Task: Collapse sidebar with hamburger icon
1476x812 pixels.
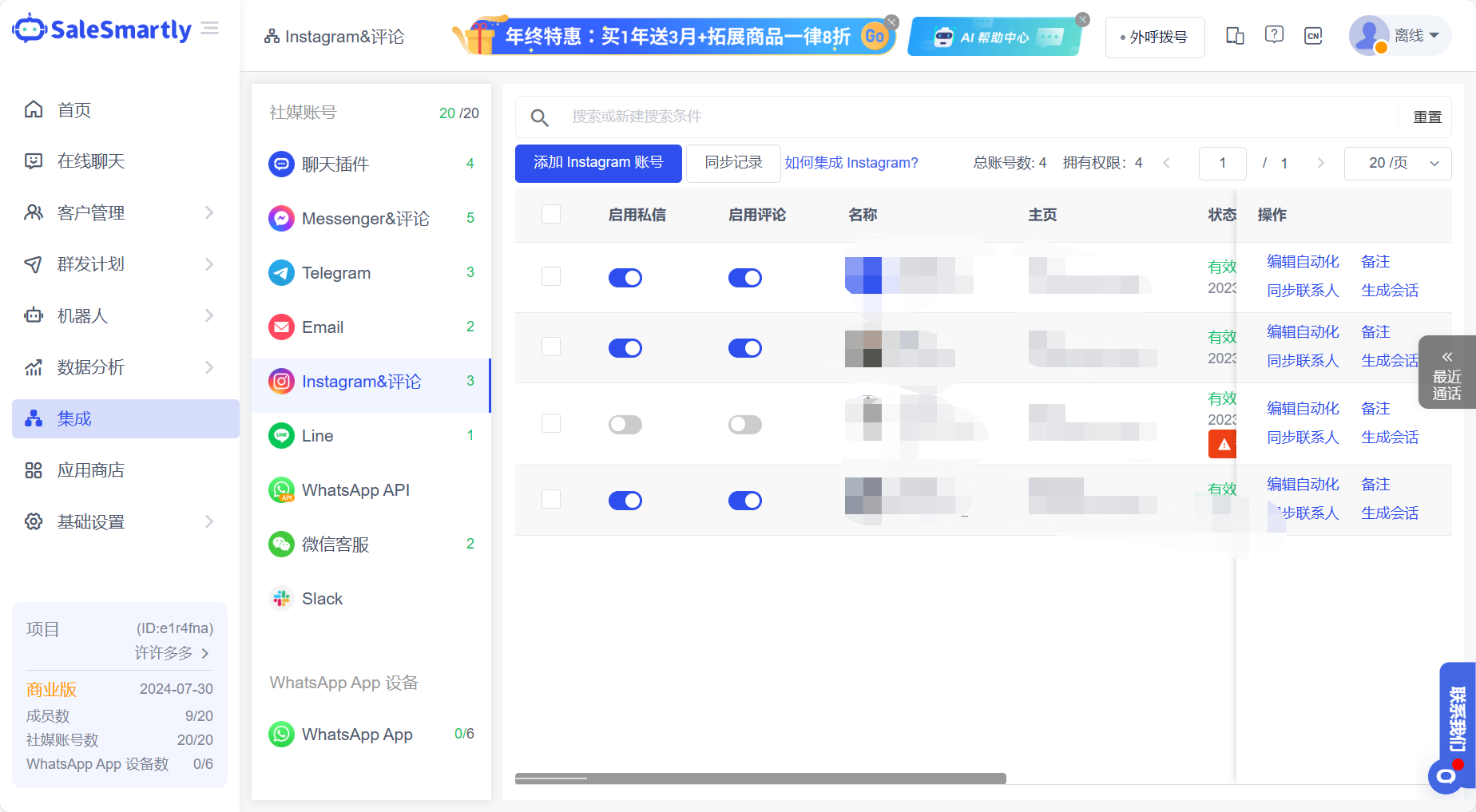Action: [210, 30]
